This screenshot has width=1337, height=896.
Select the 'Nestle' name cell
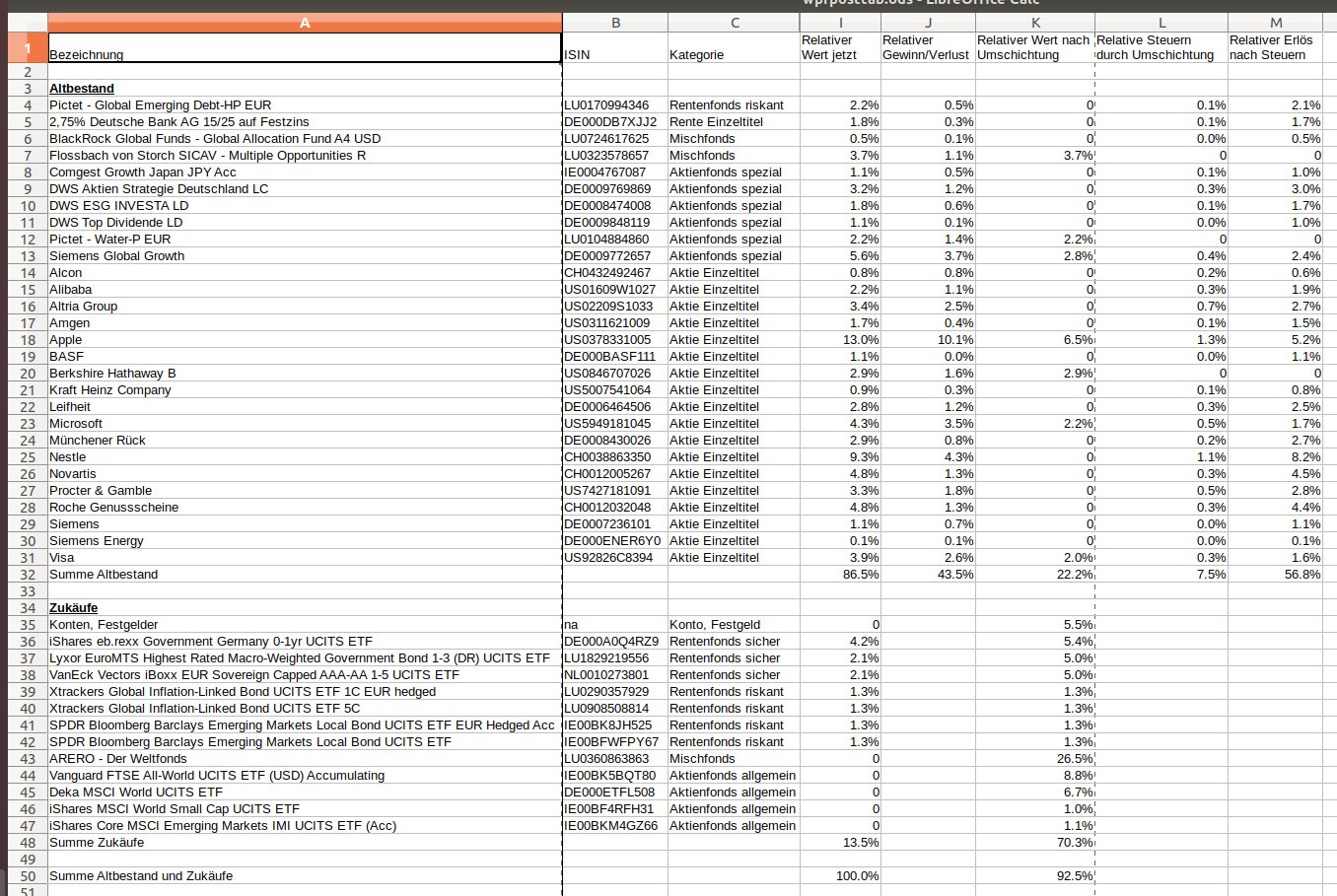305,457
